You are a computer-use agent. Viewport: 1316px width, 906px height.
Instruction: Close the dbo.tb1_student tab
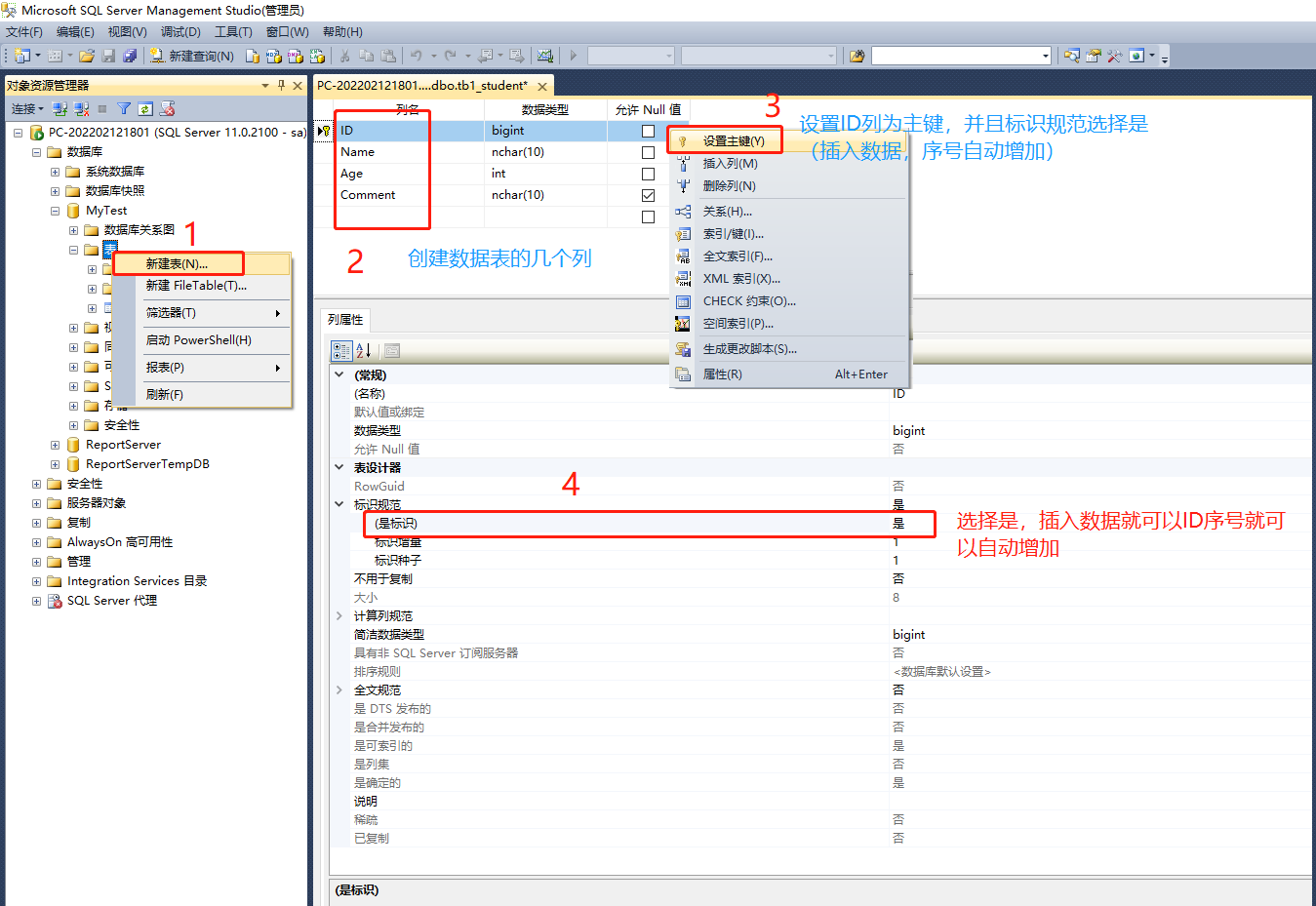[542, 87]
